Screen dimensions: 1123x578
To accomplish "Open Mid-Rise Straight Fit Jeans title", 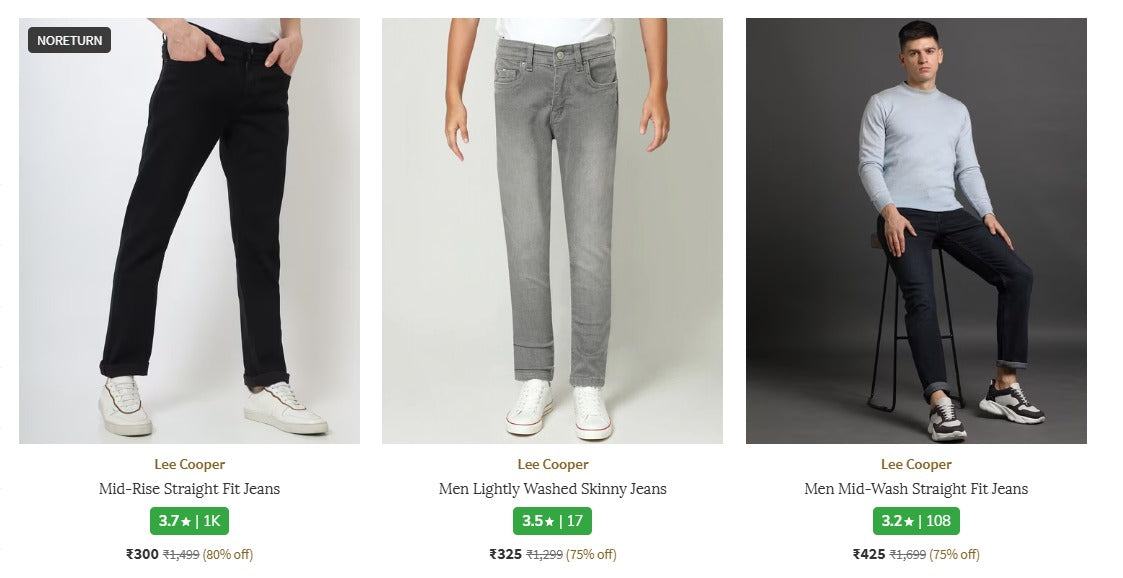I will [189, 489].
